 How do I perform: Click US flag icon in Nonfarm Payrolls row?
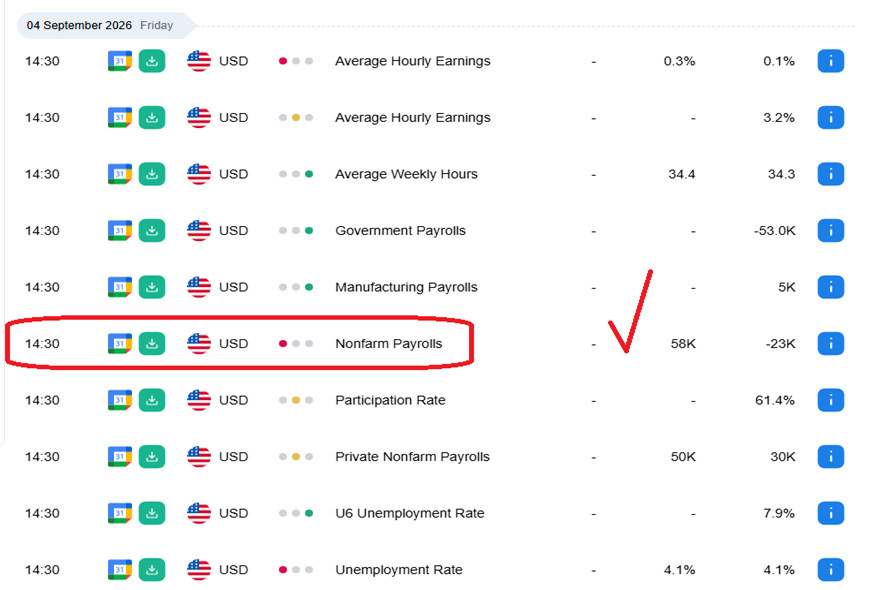[199, 344]
